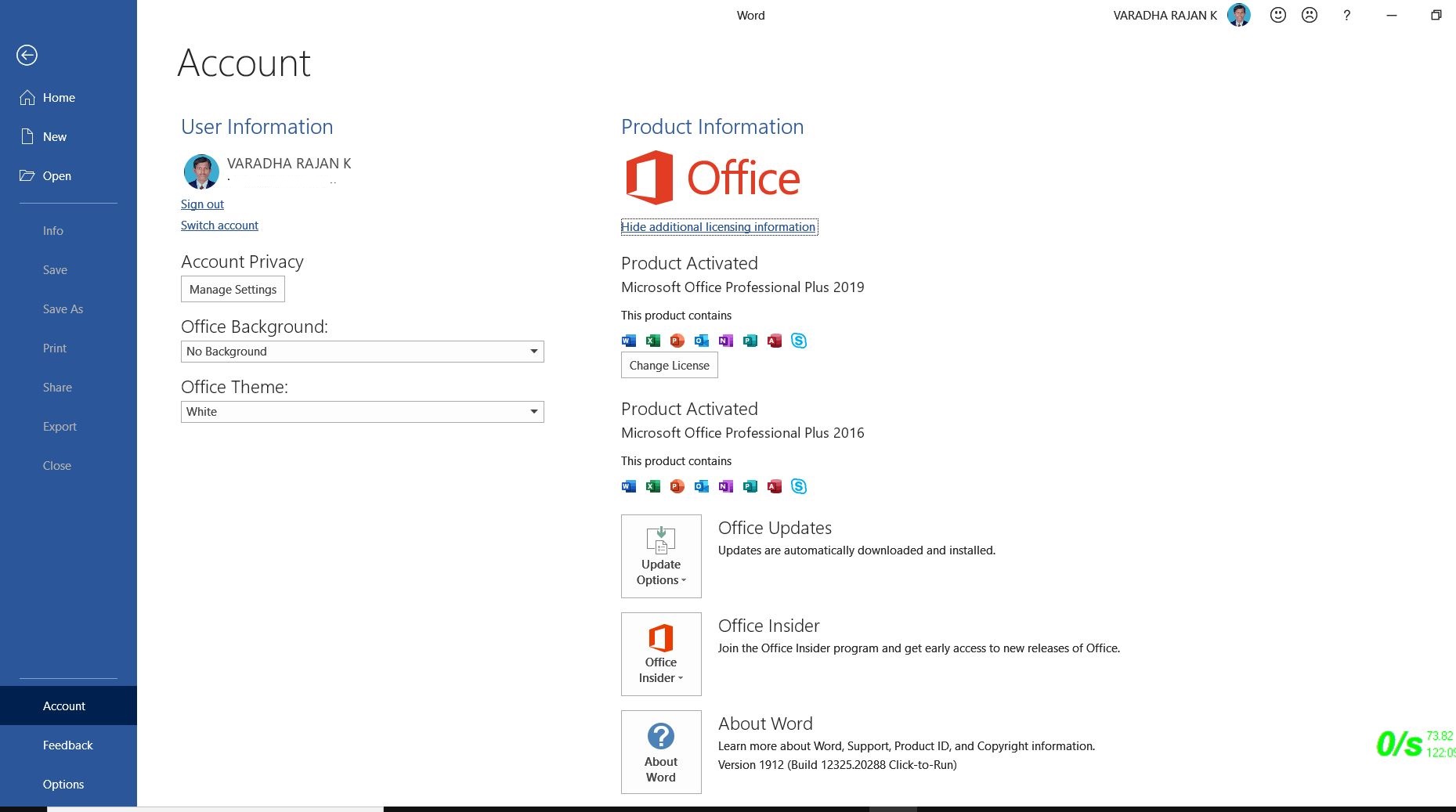Open Feedback page

point(68,745)
